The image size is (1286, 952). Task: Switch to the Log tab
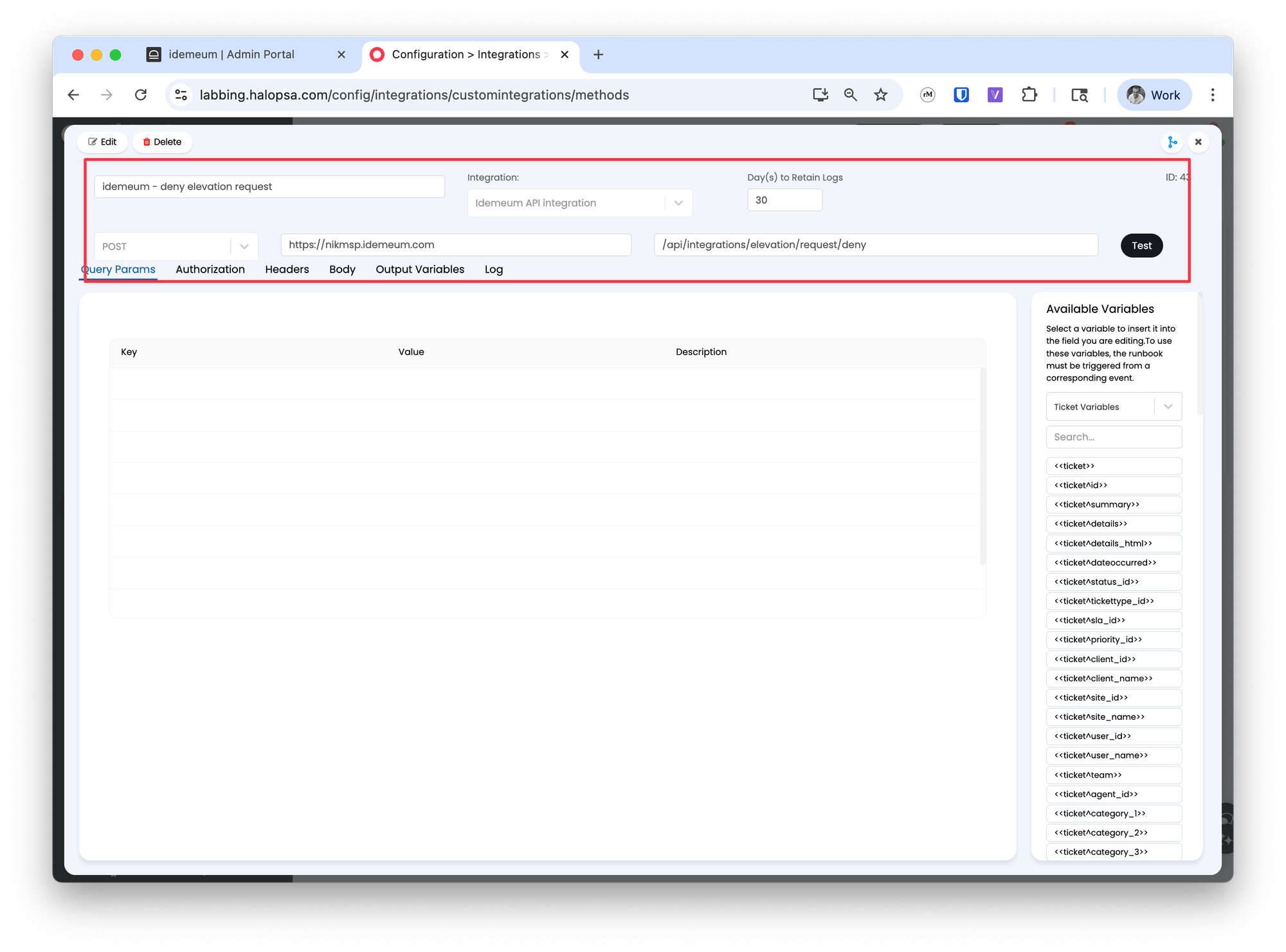point(494,269)
